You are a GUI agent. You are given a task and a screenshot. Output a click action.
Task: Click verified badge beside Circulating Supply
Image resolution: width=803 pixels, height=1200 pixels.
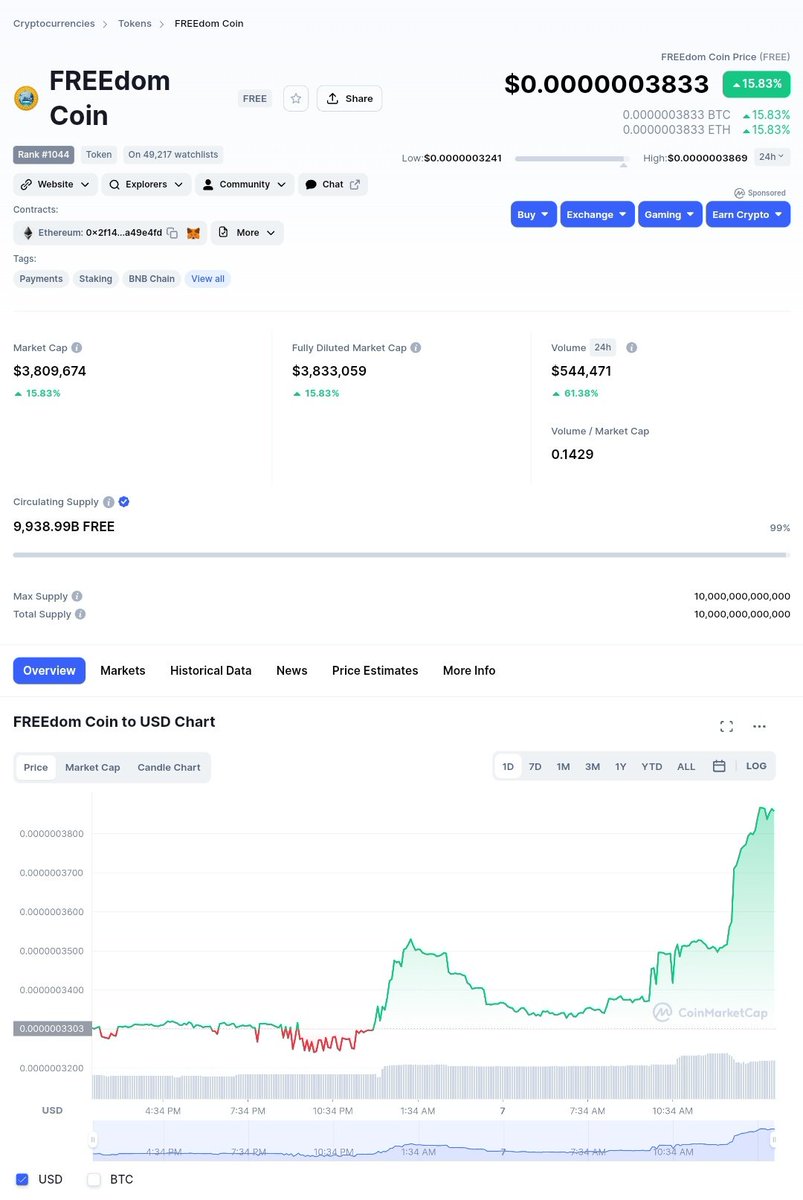124,502
